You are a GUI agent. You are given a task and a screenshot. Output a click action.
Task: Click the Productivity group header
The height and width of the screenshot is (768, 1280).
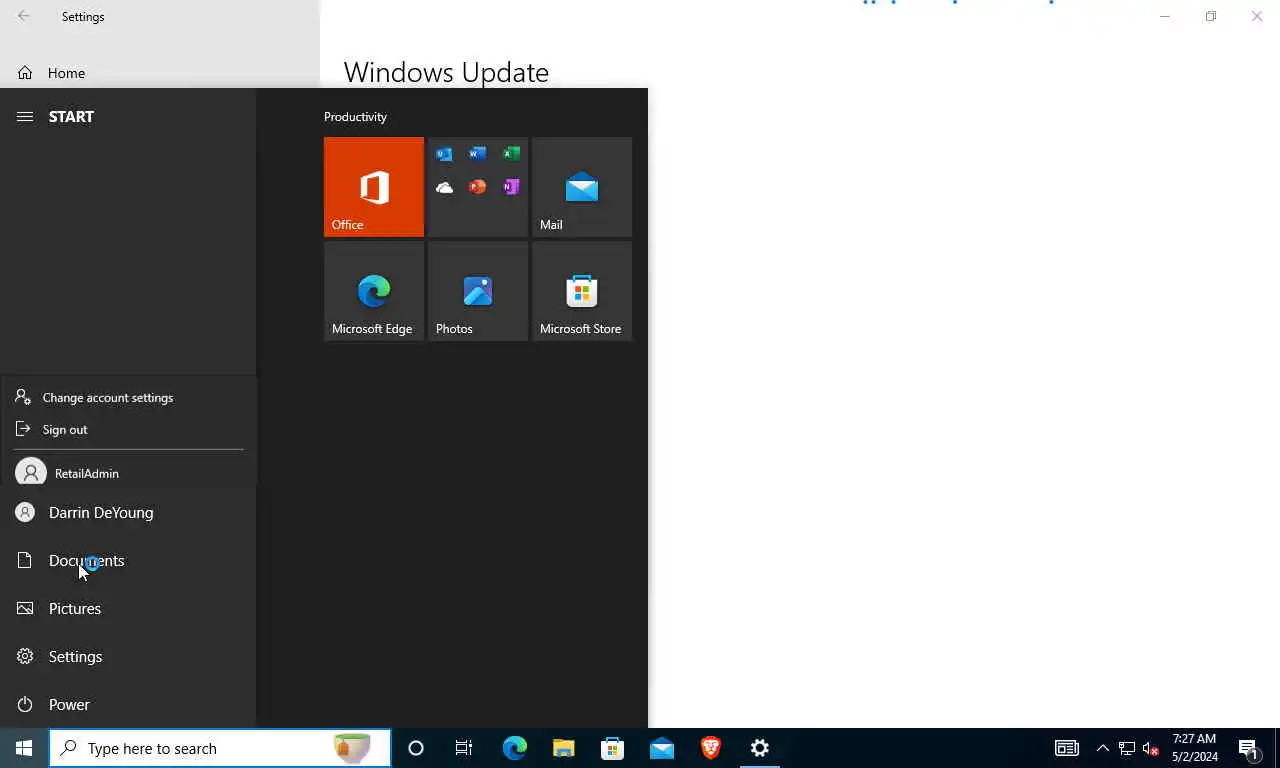[x=355, y=117]
